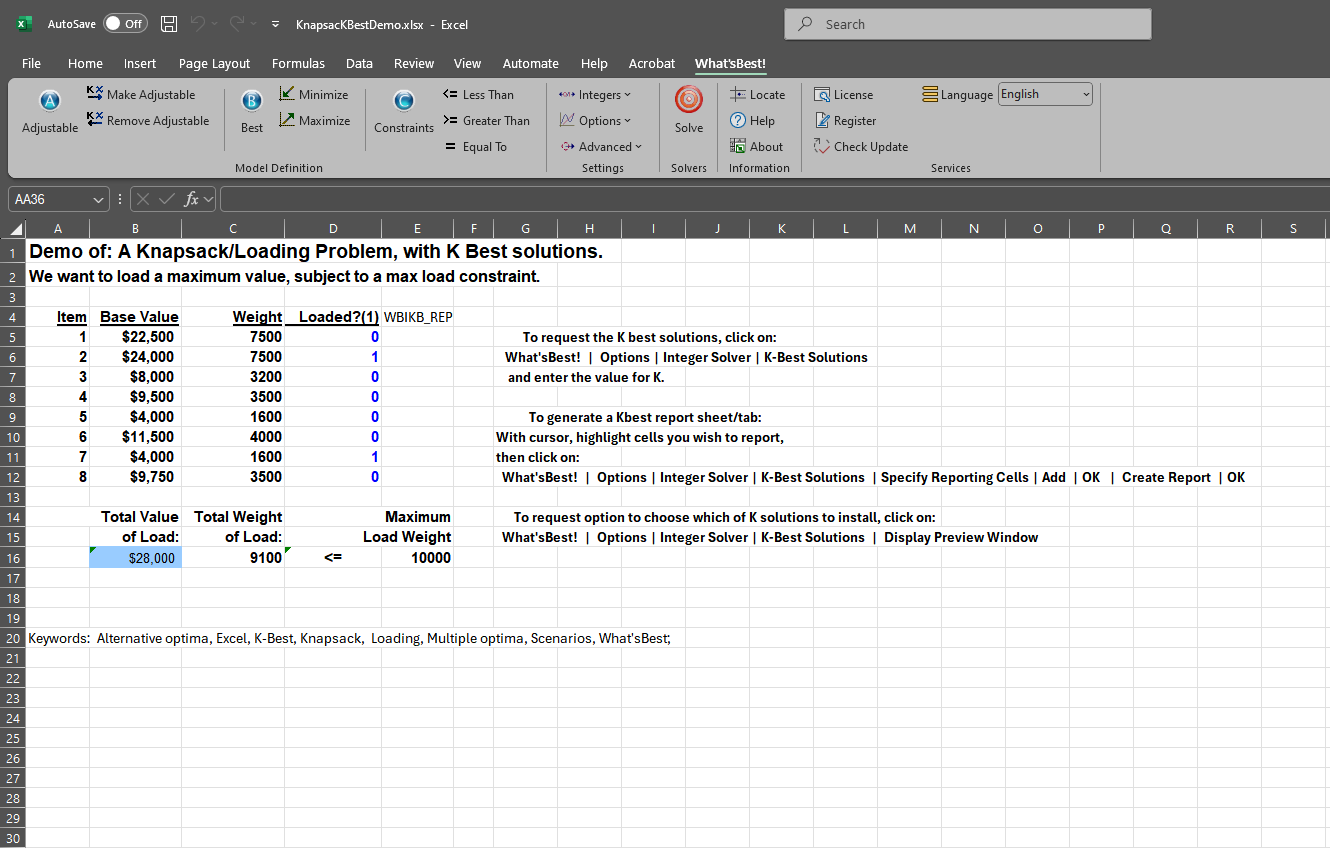Select the $28,000 total value cell
This screenshot has width=1330, height=848.
(x=135, y=558)
